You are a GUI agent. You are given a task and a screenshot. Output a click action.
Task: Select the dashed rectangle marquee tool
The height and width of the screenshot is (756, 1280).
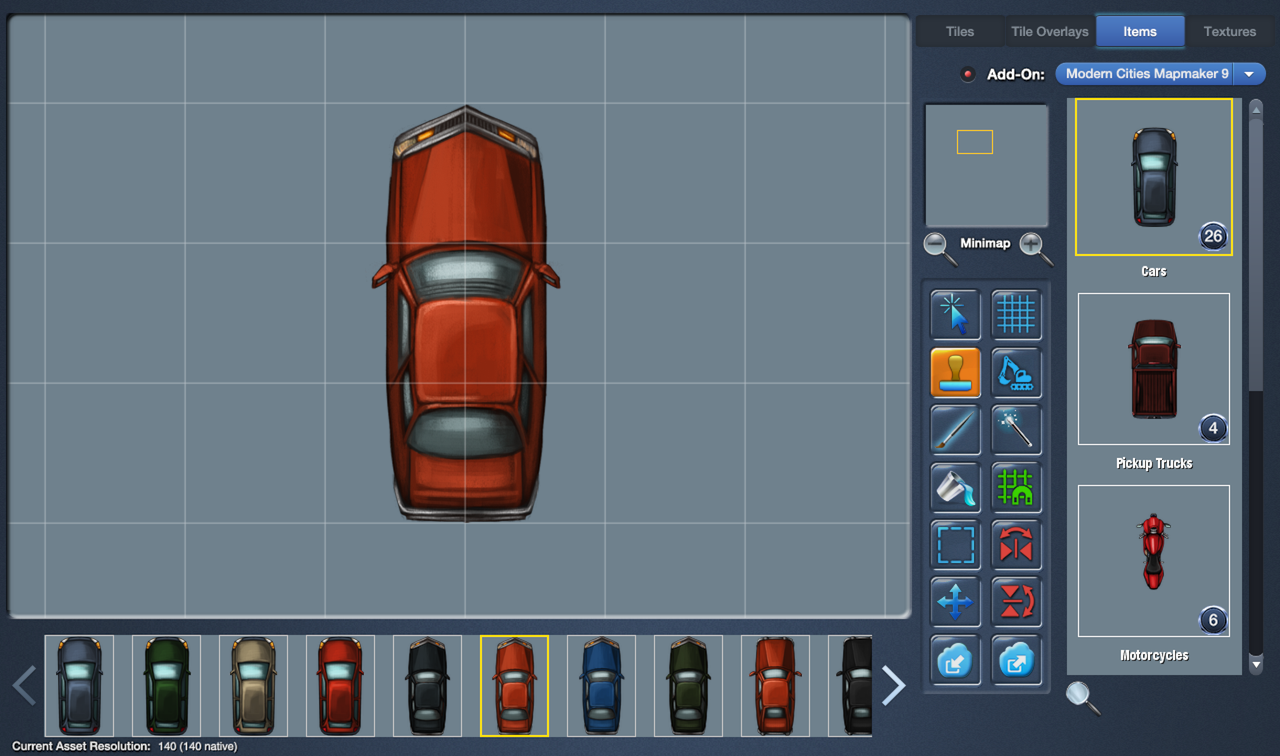955,545
